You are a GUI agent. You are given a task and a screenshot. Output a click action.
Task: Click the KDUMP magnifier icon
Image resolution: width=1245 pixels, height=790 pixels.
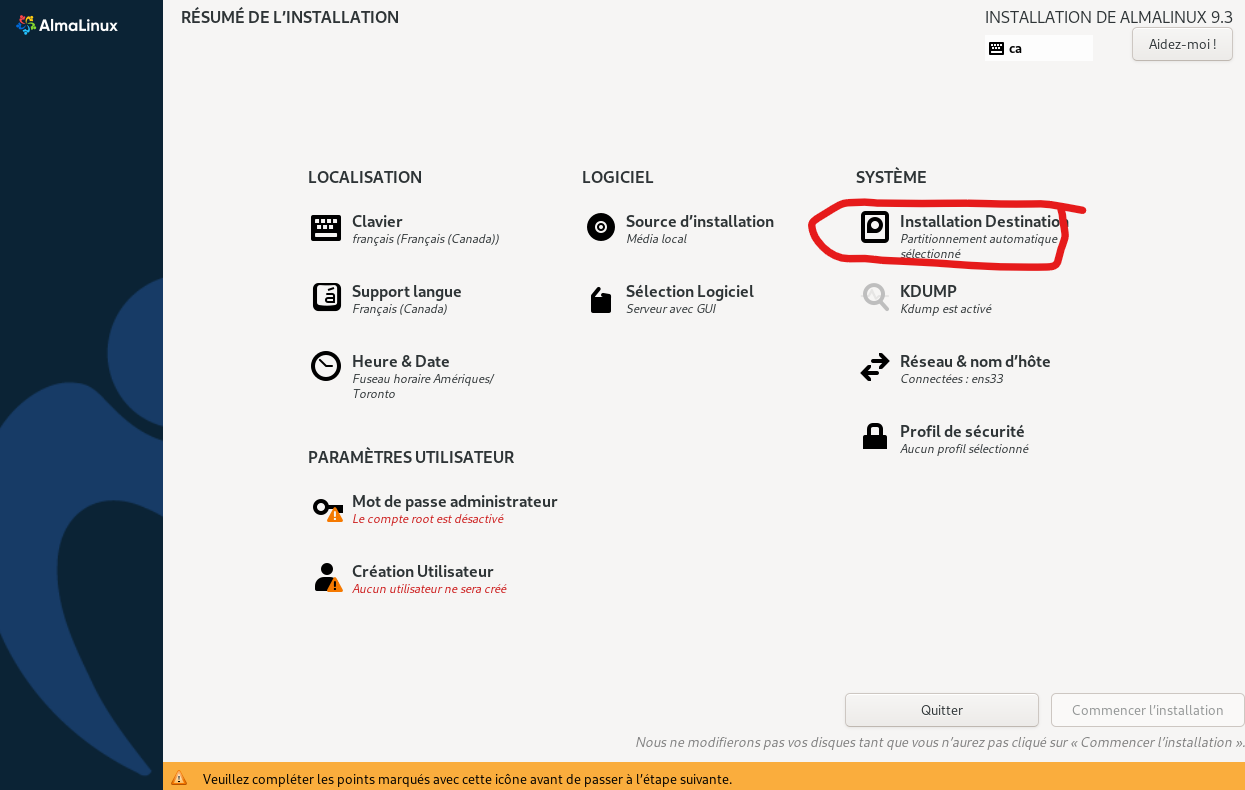(x=875, y=297)
